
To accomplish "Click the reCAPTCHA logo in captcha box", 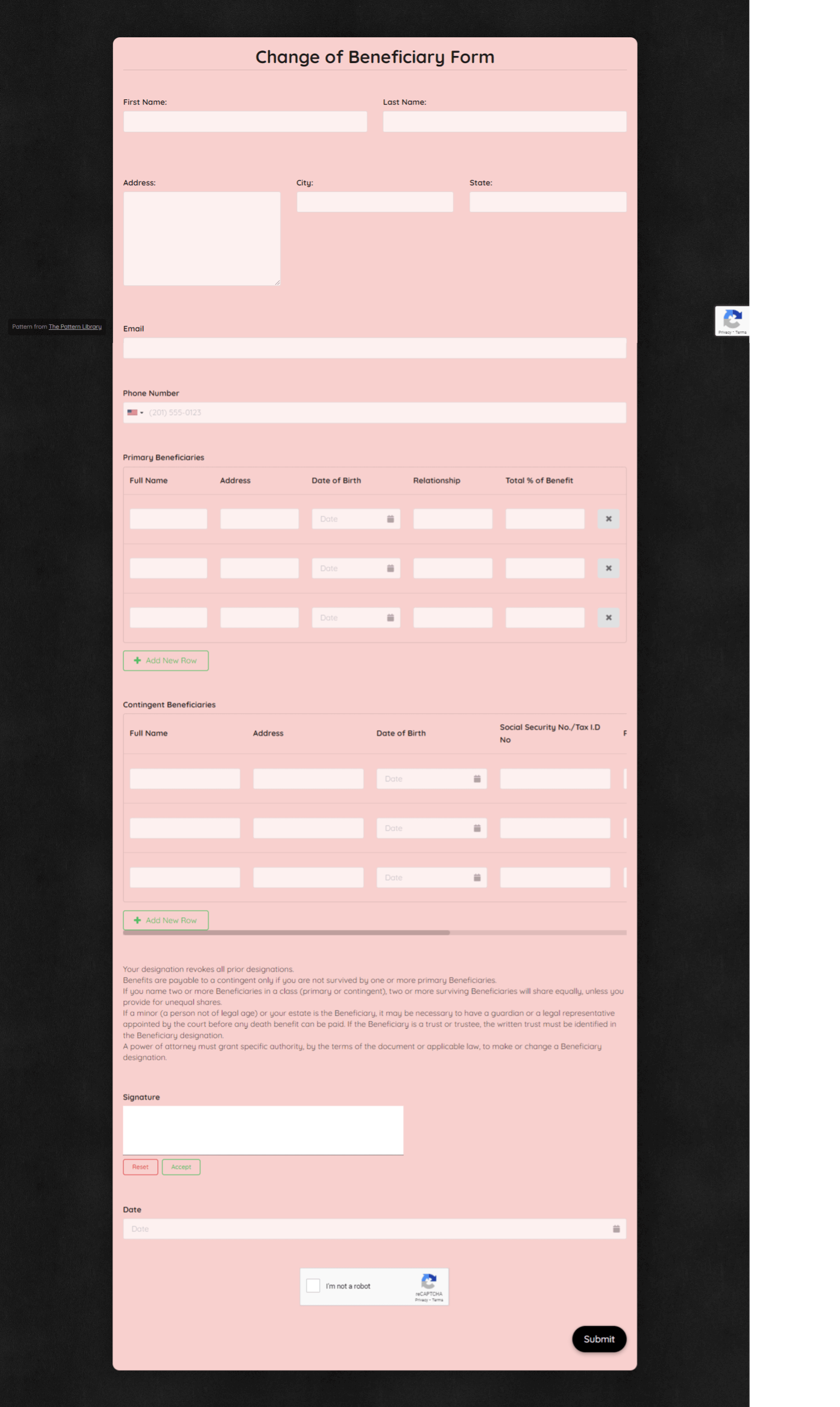I will coord(428,1281).
